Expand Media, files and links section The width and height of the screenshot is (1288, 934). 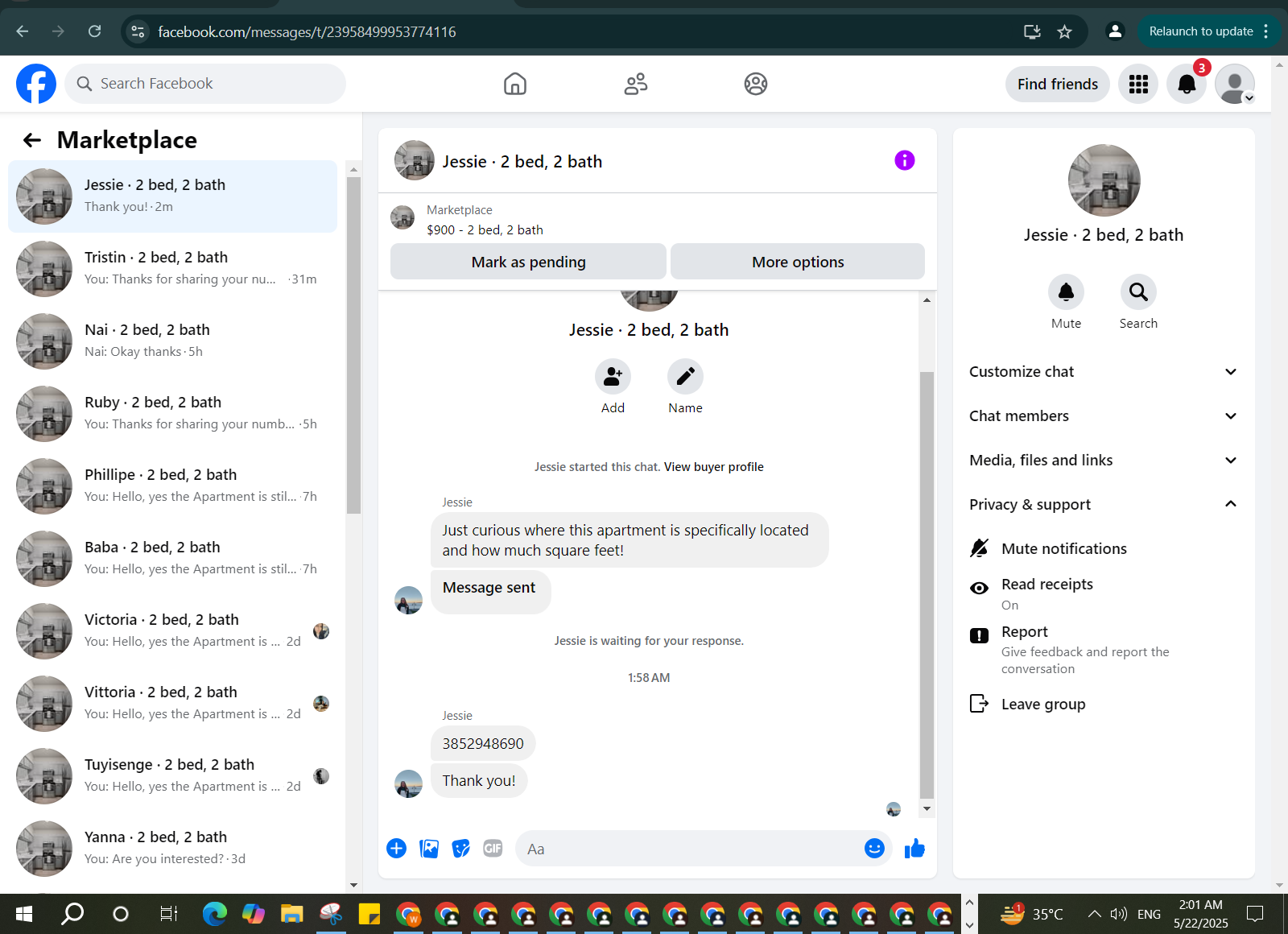point(1103,460)
